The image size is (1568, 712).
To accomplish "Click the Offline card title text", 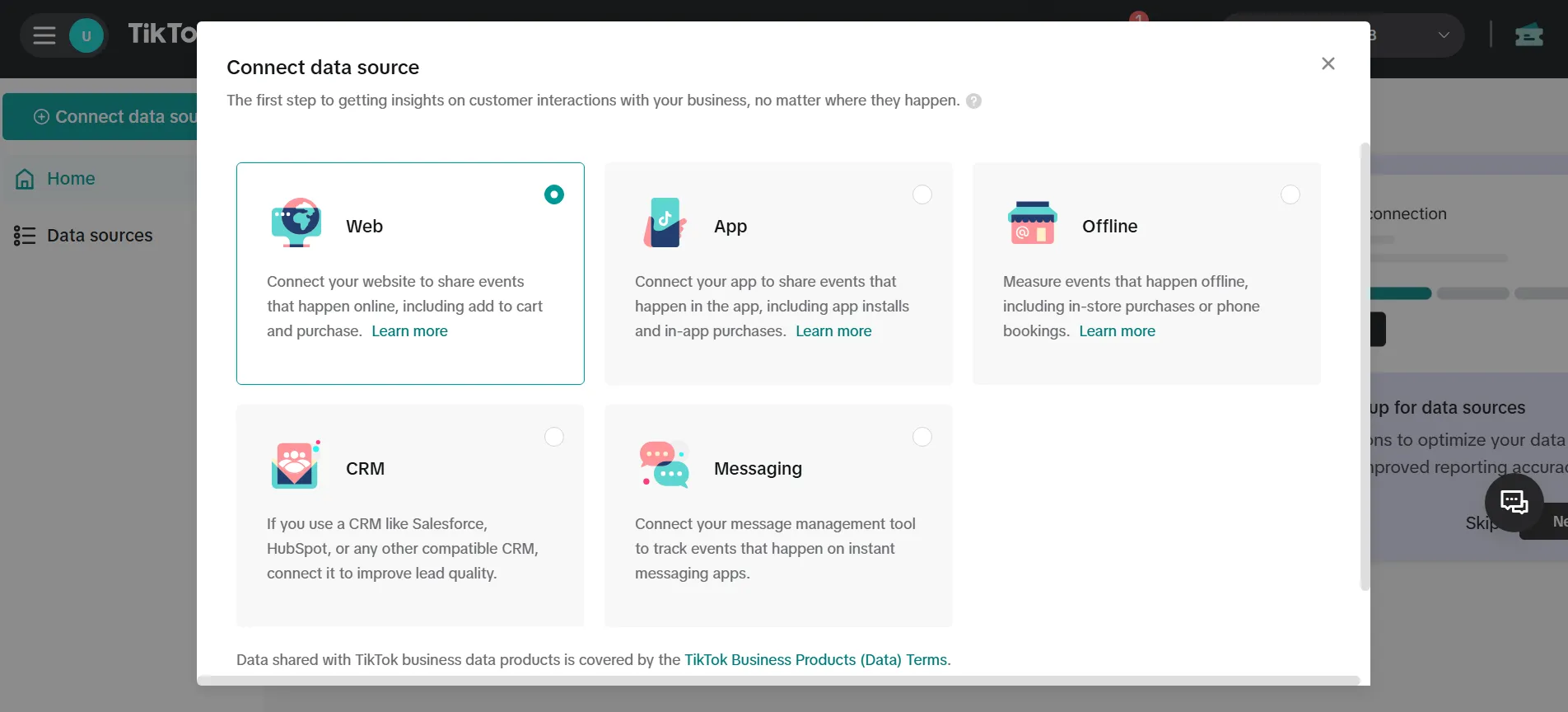I will click(x=1109, y=227).
